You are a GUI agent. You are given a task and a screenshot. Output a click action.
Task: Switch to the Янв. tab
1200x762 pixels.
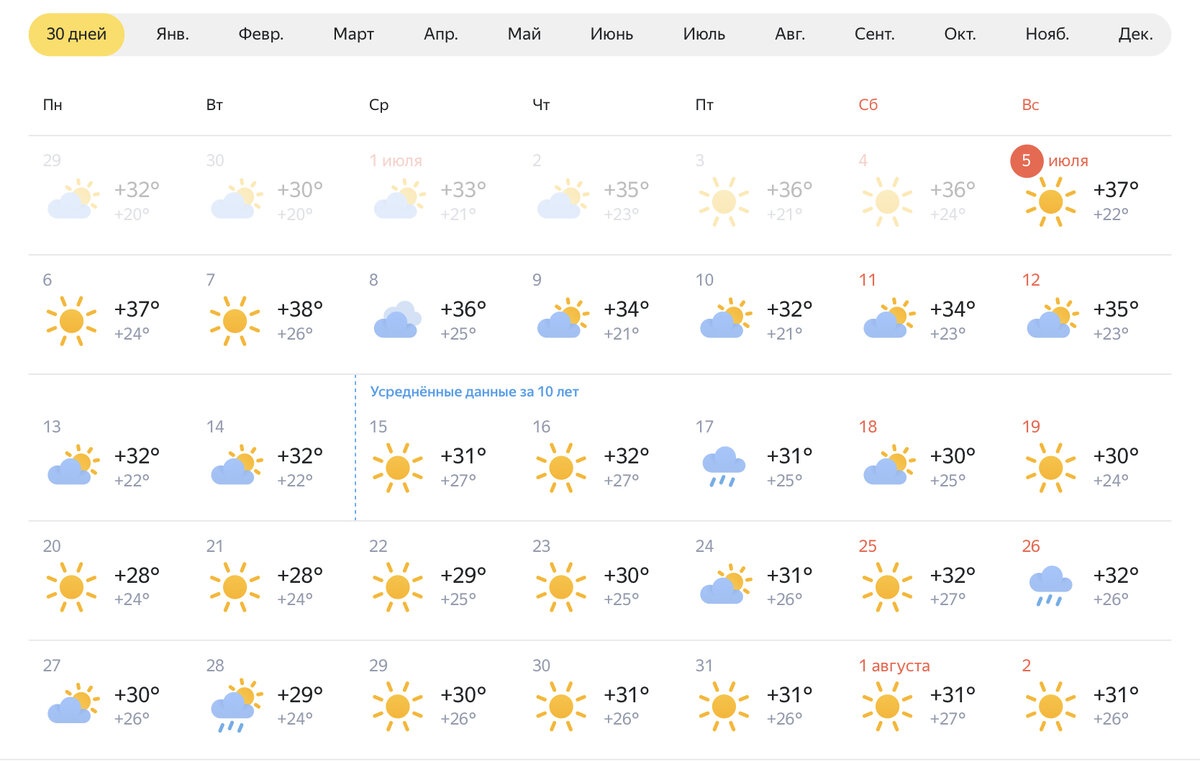[x=173, y=34]
